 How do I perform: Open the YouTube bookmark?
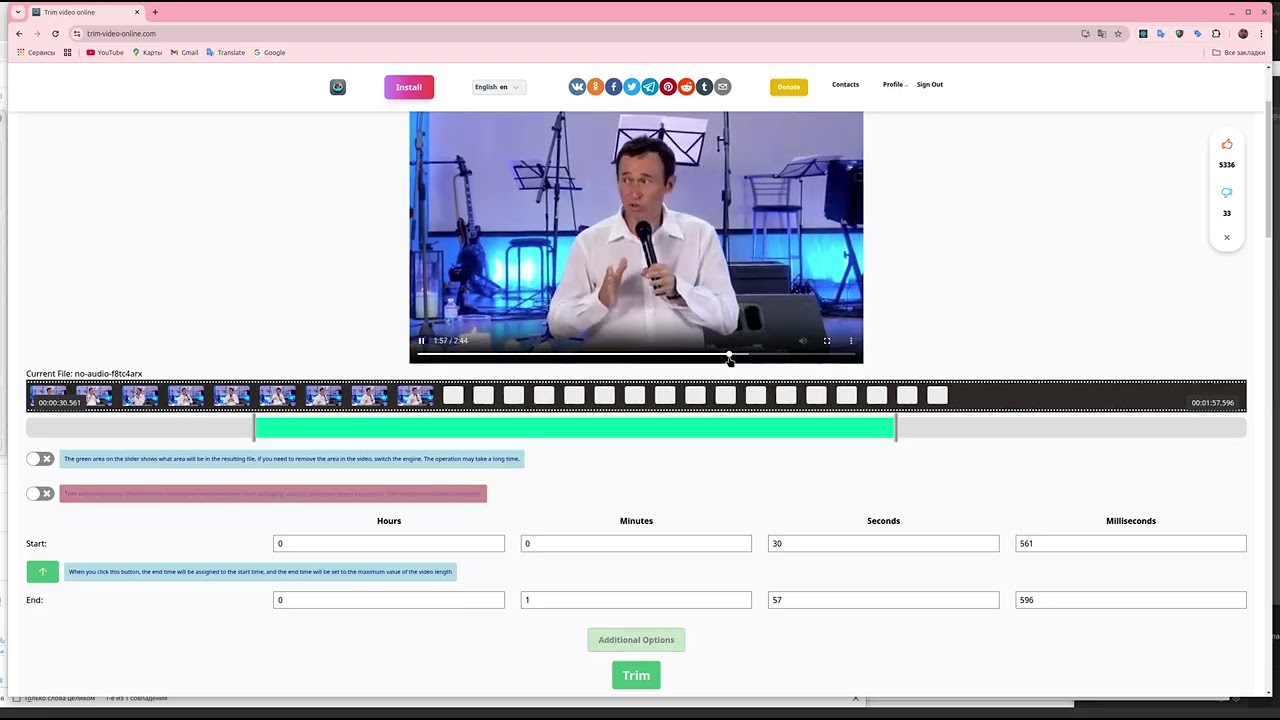[105, 52]
